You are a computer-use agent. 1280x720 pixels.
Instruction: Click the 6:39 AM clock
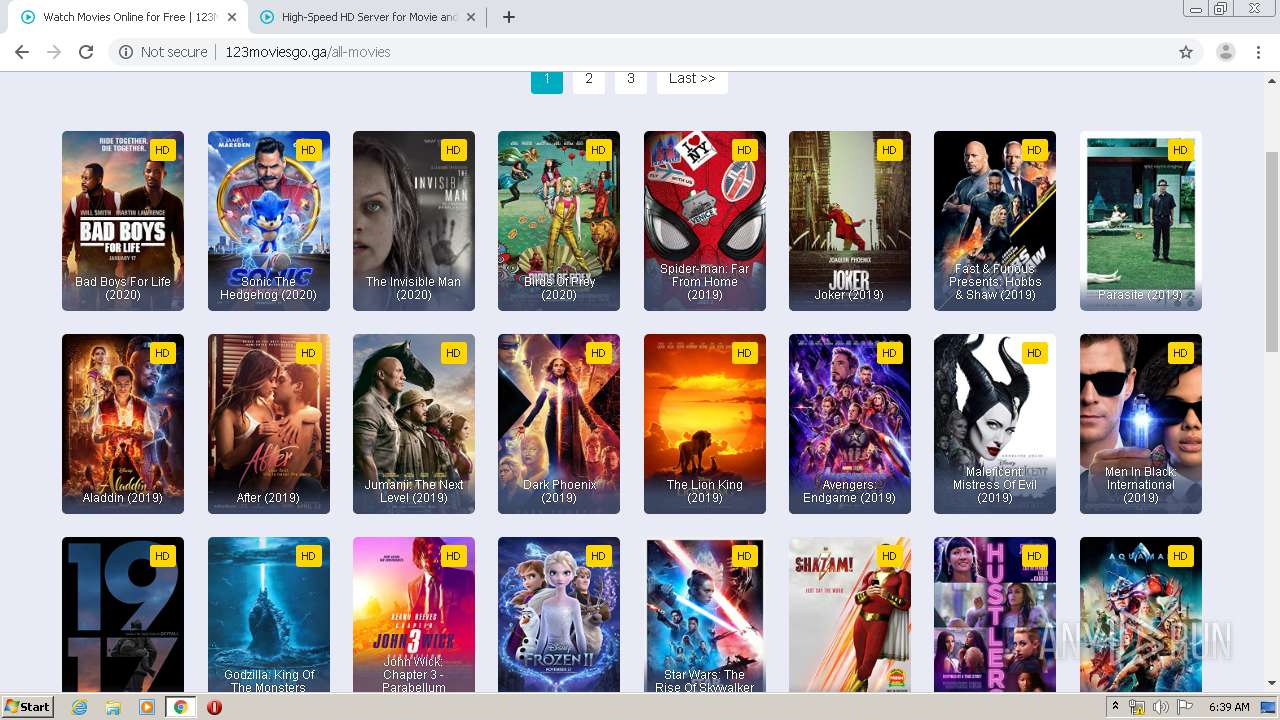[1229, 707]
